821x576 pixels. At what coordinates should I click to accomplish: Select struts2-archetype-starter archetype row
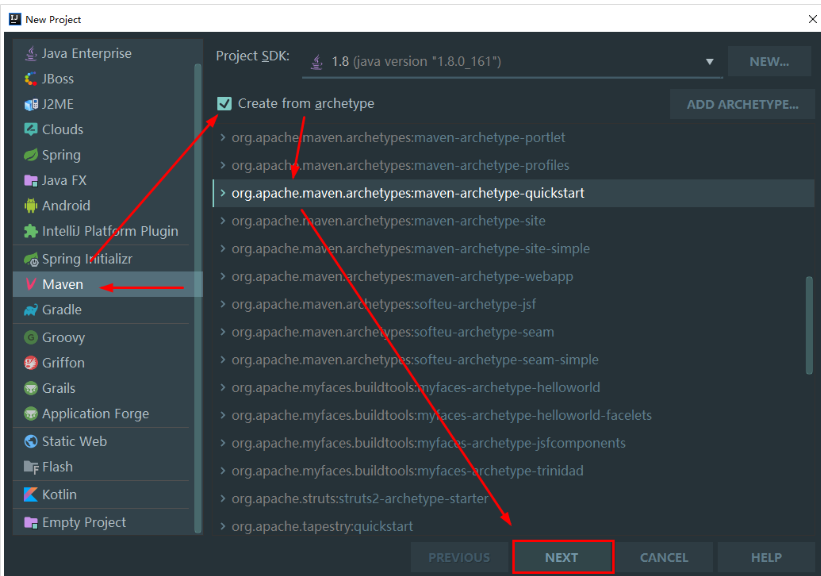[x=513, y=499]
